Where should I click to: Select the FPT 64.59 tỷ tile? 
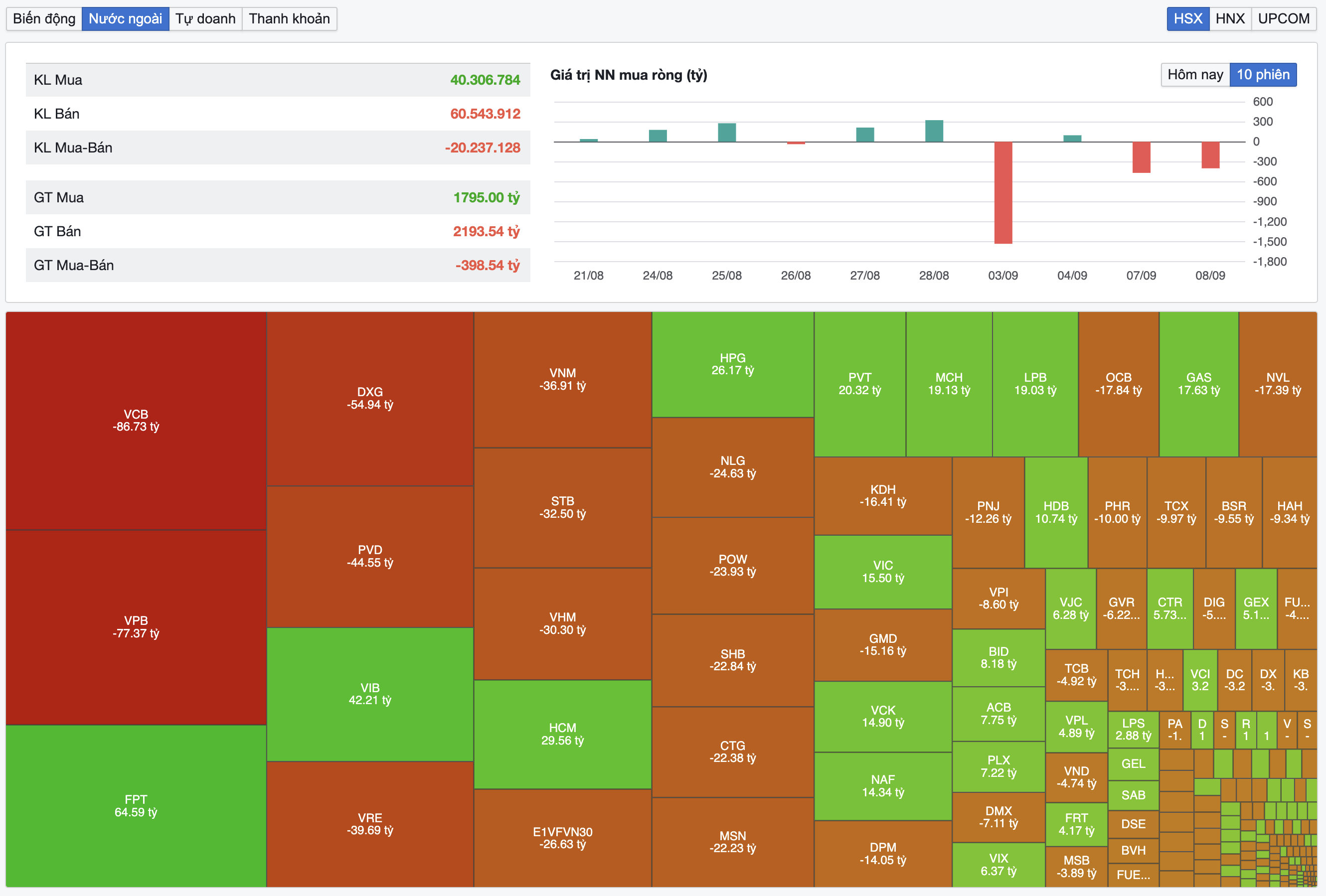[136, 806]
